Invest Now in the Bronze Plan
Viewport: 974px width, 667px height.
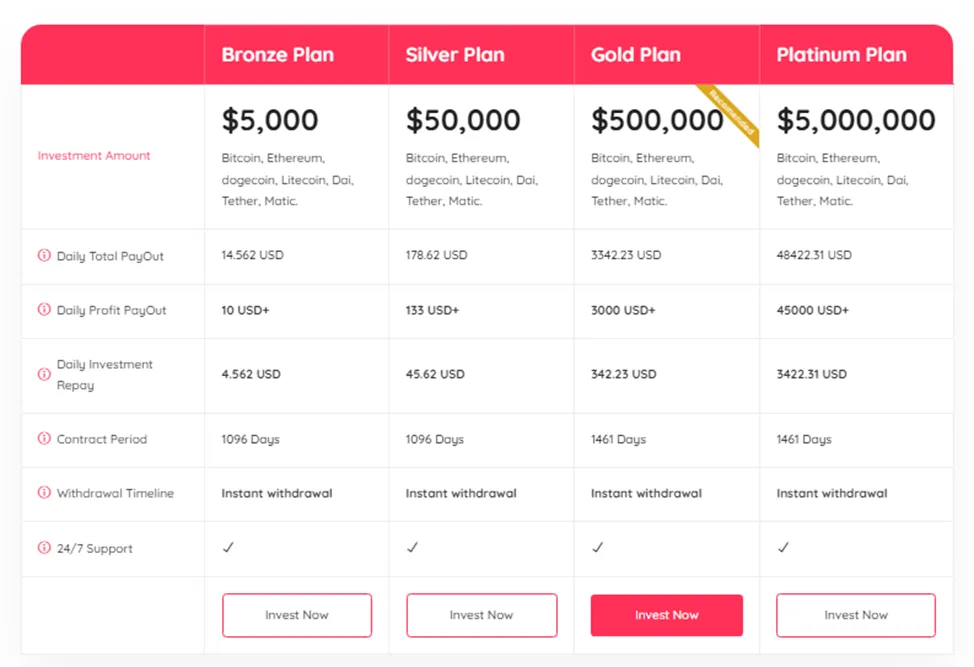(x=297, y=615)
